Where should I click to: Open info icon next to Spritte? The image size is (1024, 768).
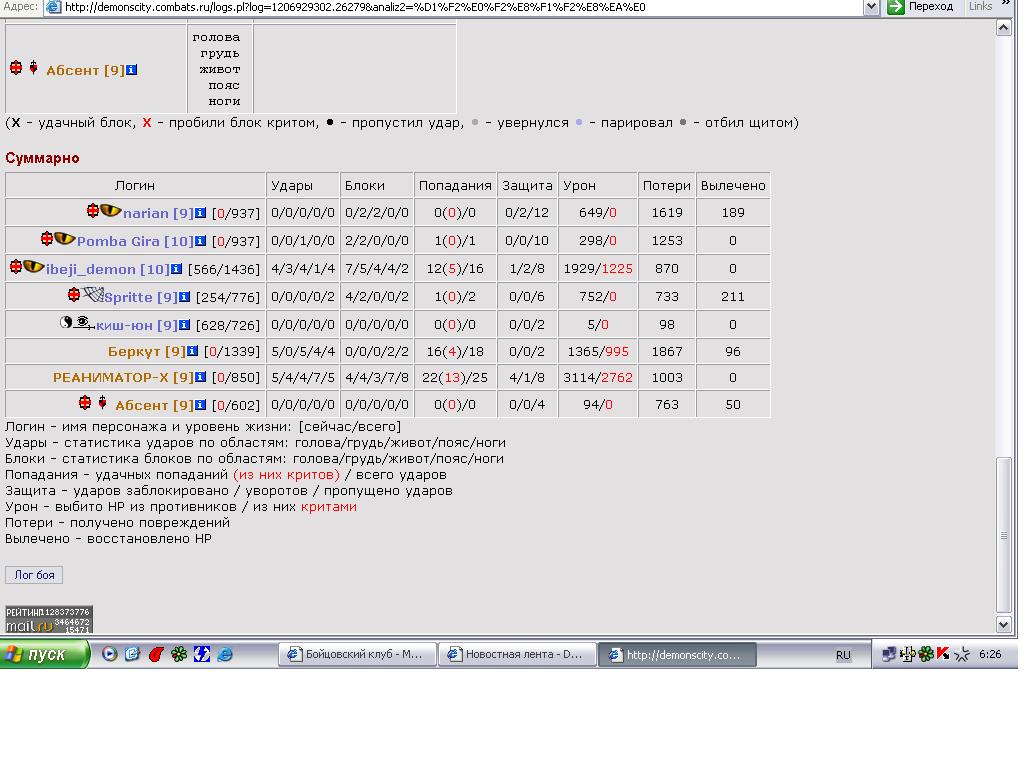coord(185,296)
